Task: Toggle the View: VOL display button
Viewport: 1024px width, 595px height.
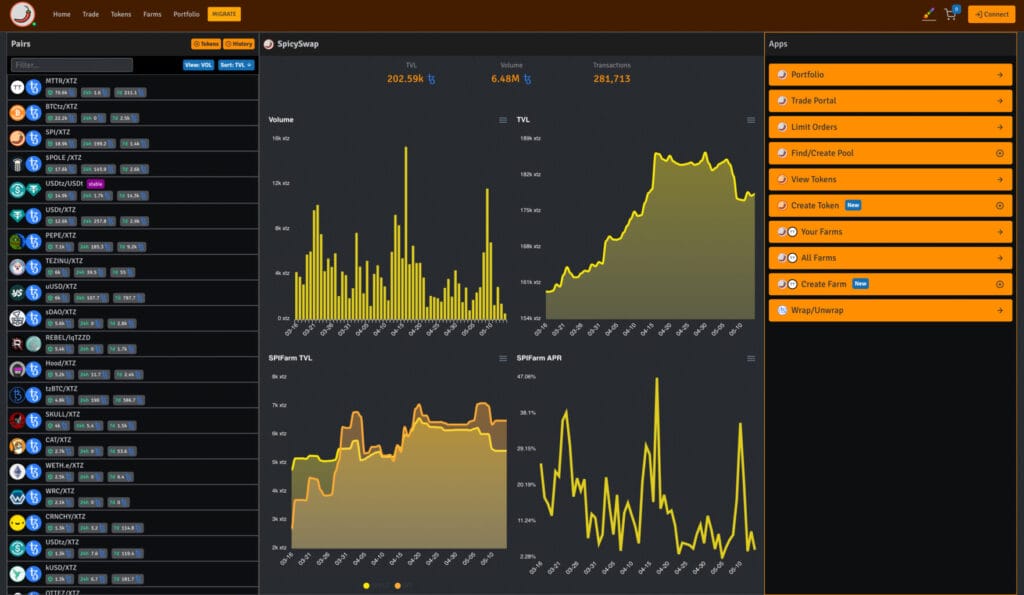Action: [x=199, y=65]
